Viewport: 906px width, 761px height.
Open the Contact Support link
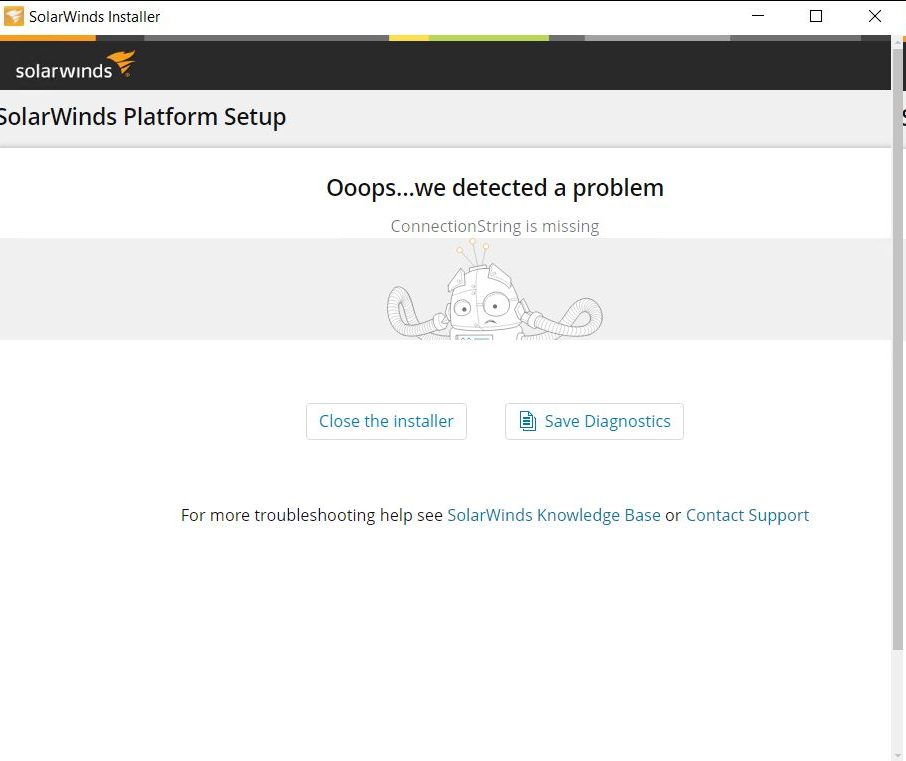click(x=747, y=515)
